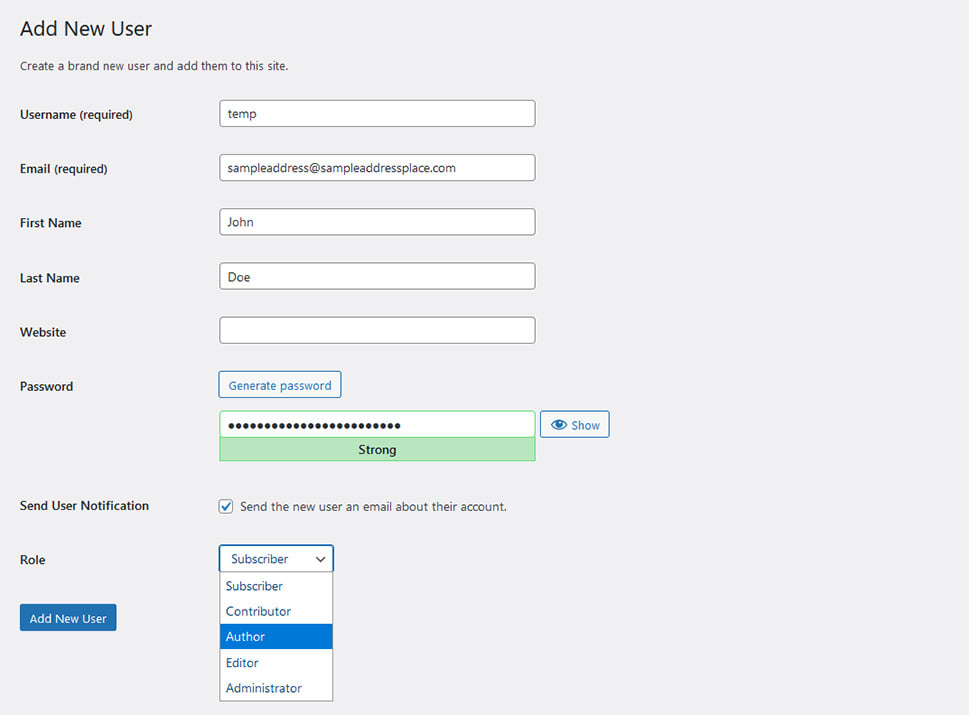The width and height of the screenshot is (969, 715).
Task: Click the Generate password button
Action: coord(280,385)
